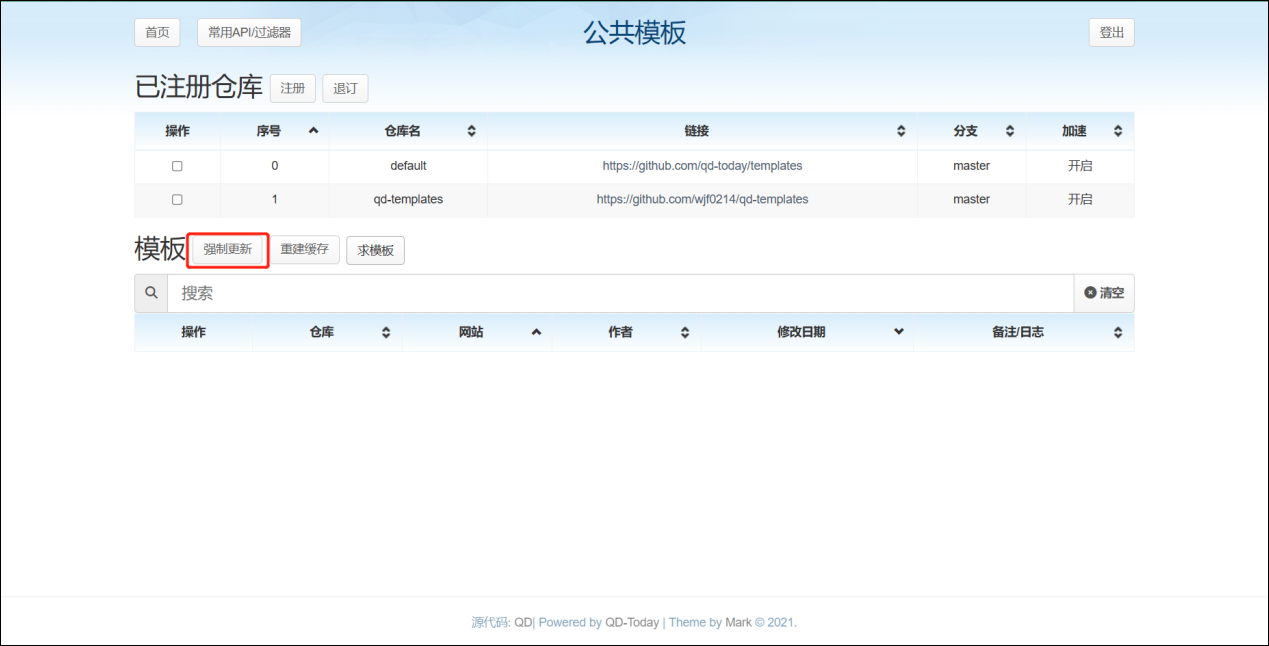Sort by 分支 column sort icon
Screen dimensions: 1269x646
[x=1010, y=131]
